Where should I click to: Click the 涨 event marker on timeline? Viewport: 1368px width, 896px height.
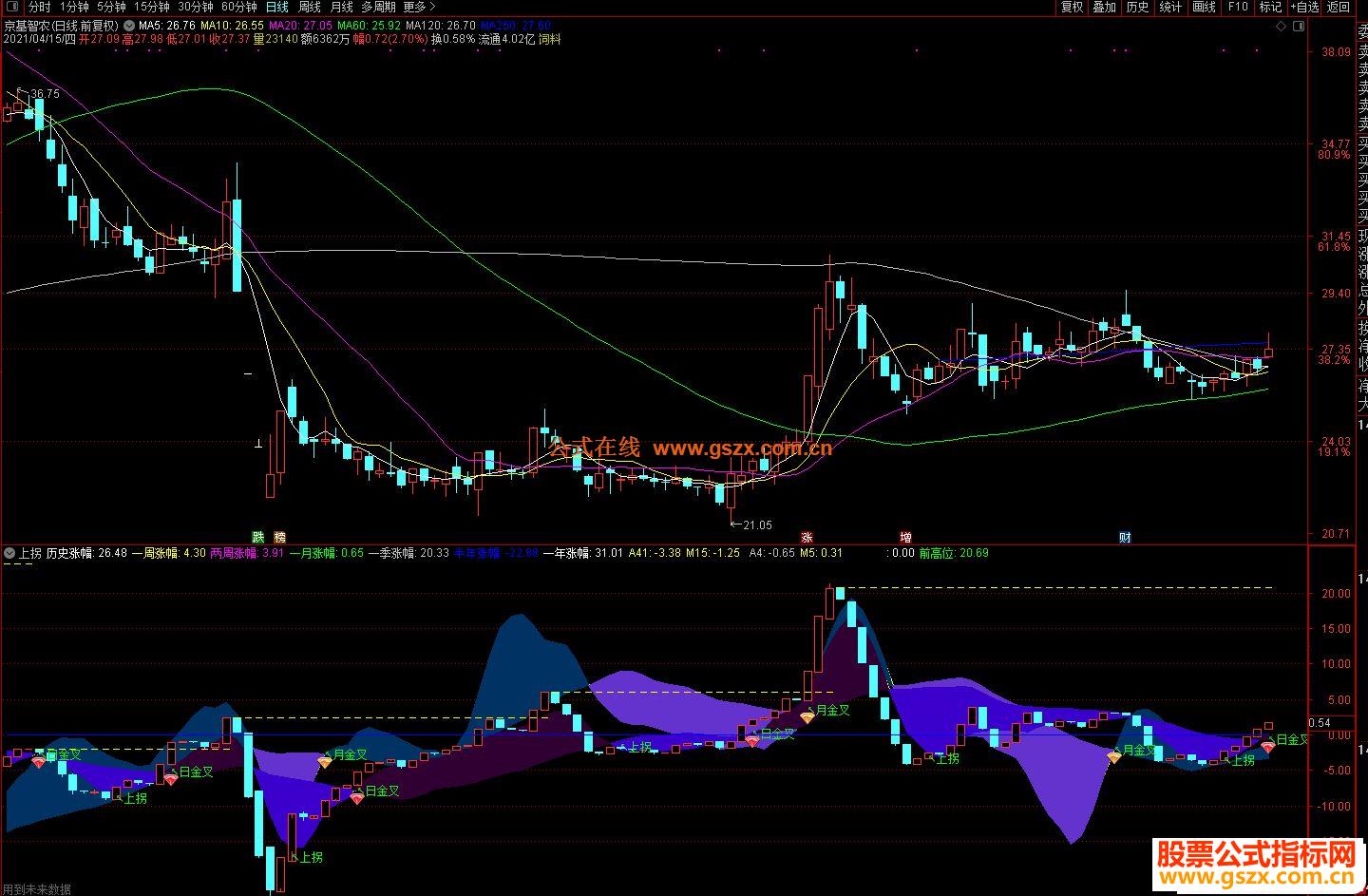[807, 537]
